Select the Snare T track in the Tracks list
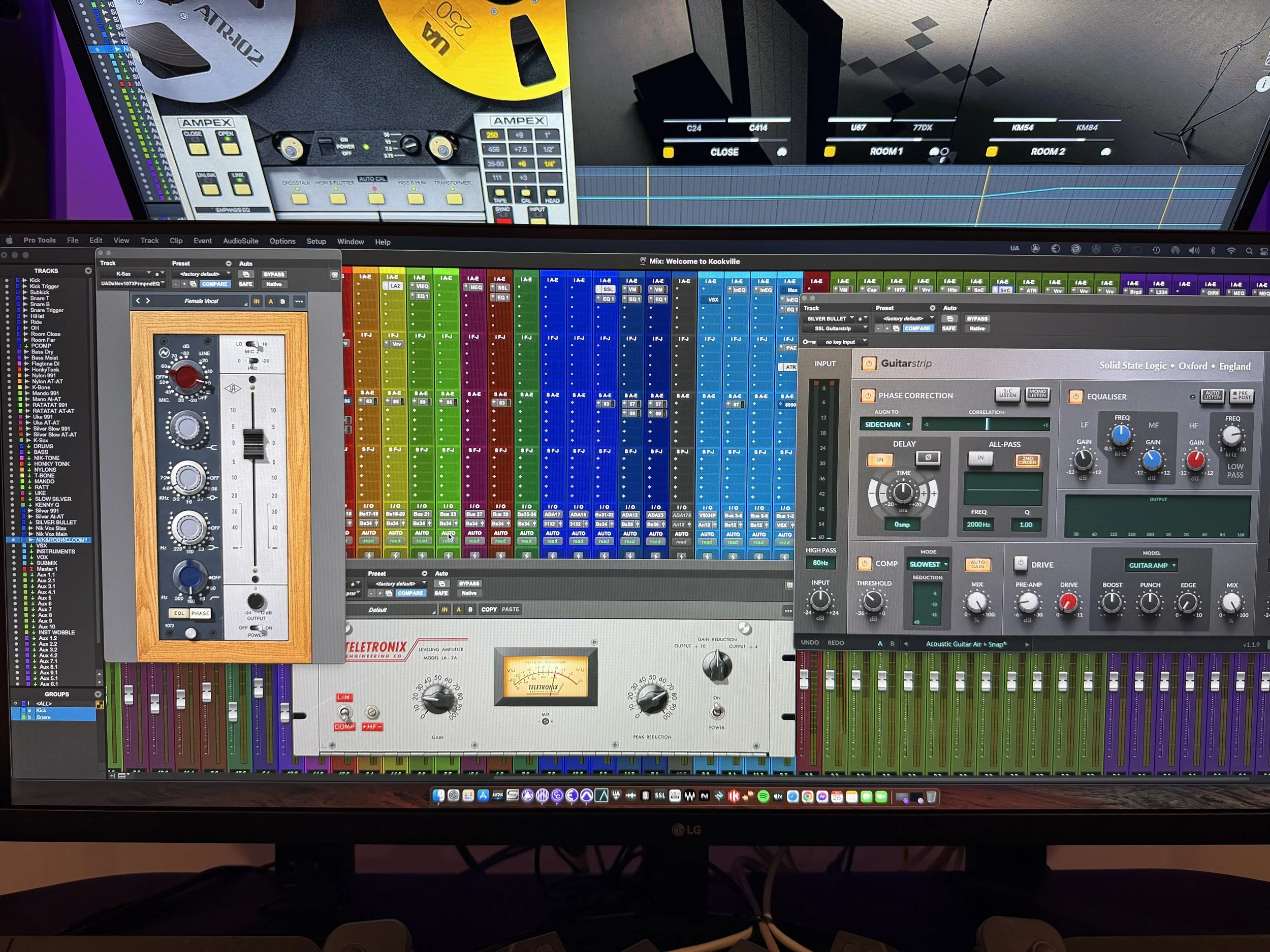 [40, 298]
